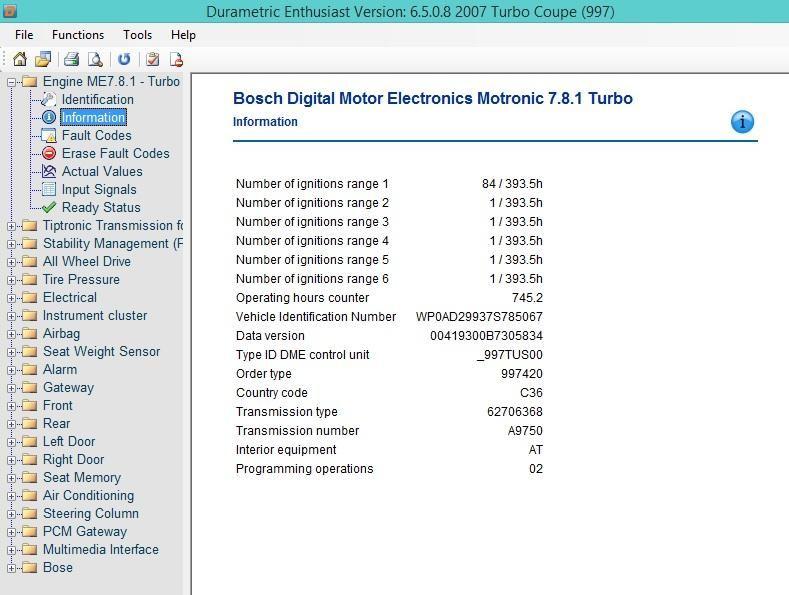The height and width of the screenshot is (595, 789).
Task: Open the Actual Values item
Action: point(102,171)
